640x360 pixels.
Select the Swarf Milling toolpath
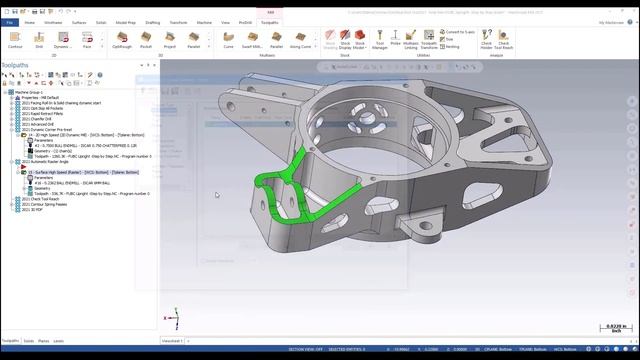252,40
